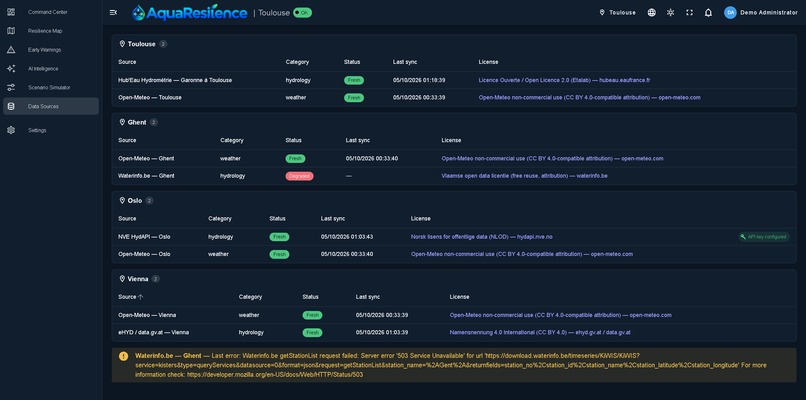Click the Degraded status badge for Waterinfo.be
This screenshot has height=400, width=806.
pyautogui.click(x=299, y=176)
